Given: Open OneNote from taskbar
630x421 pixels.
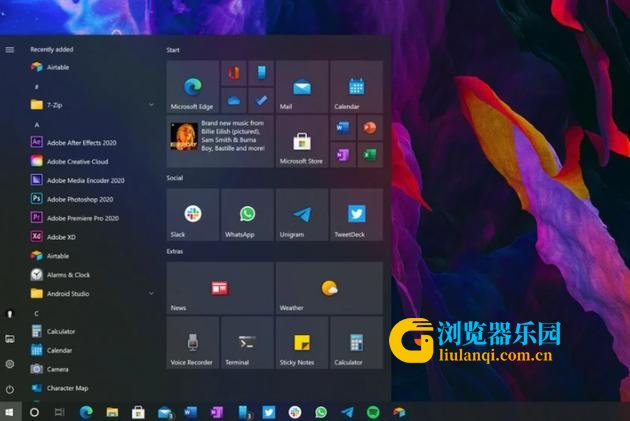Looking at the screenshot, I should [x=217, y=412].
